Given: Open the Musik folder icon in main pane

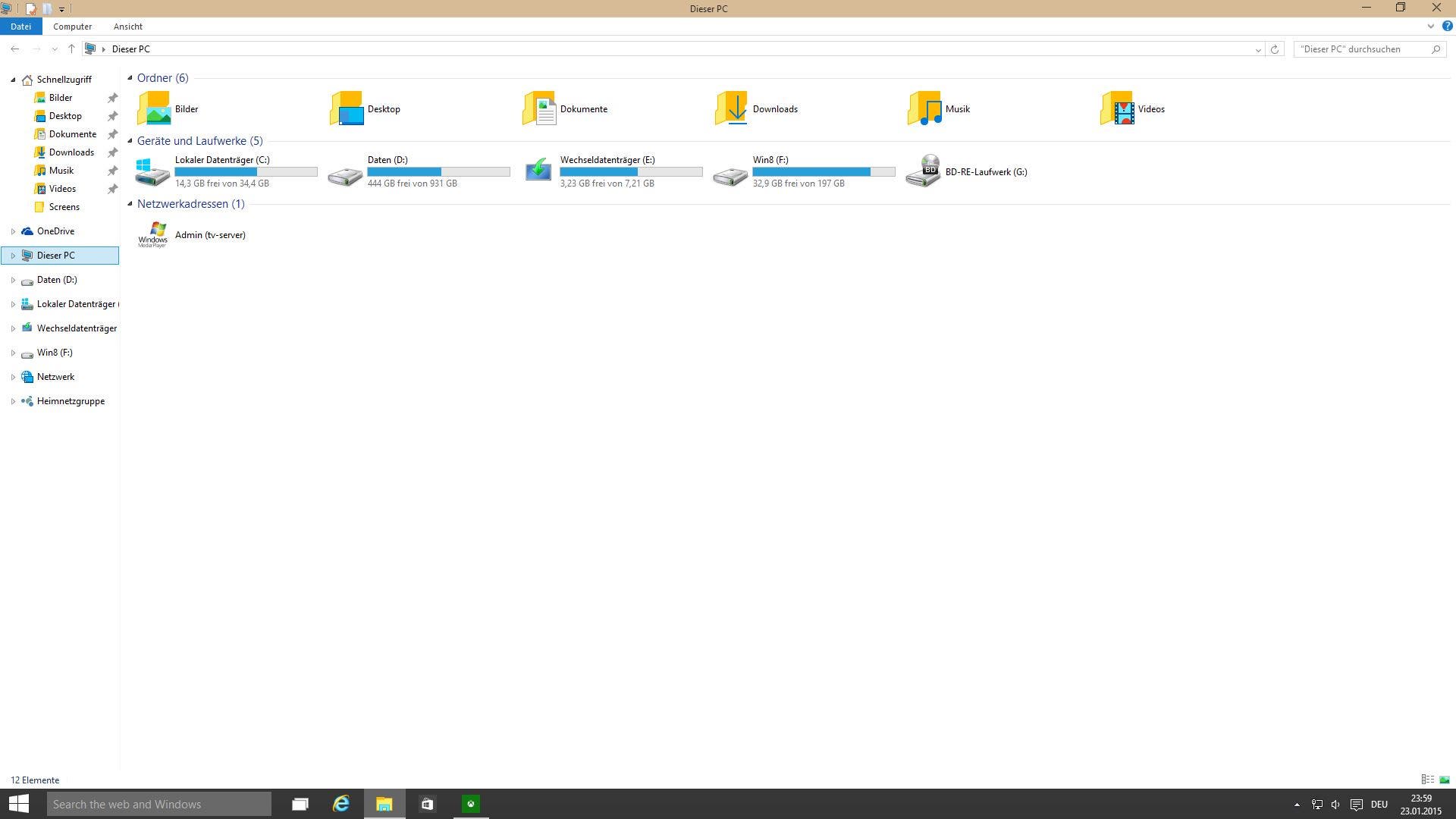Looking at the screenshot, I should tap(924, 108).
